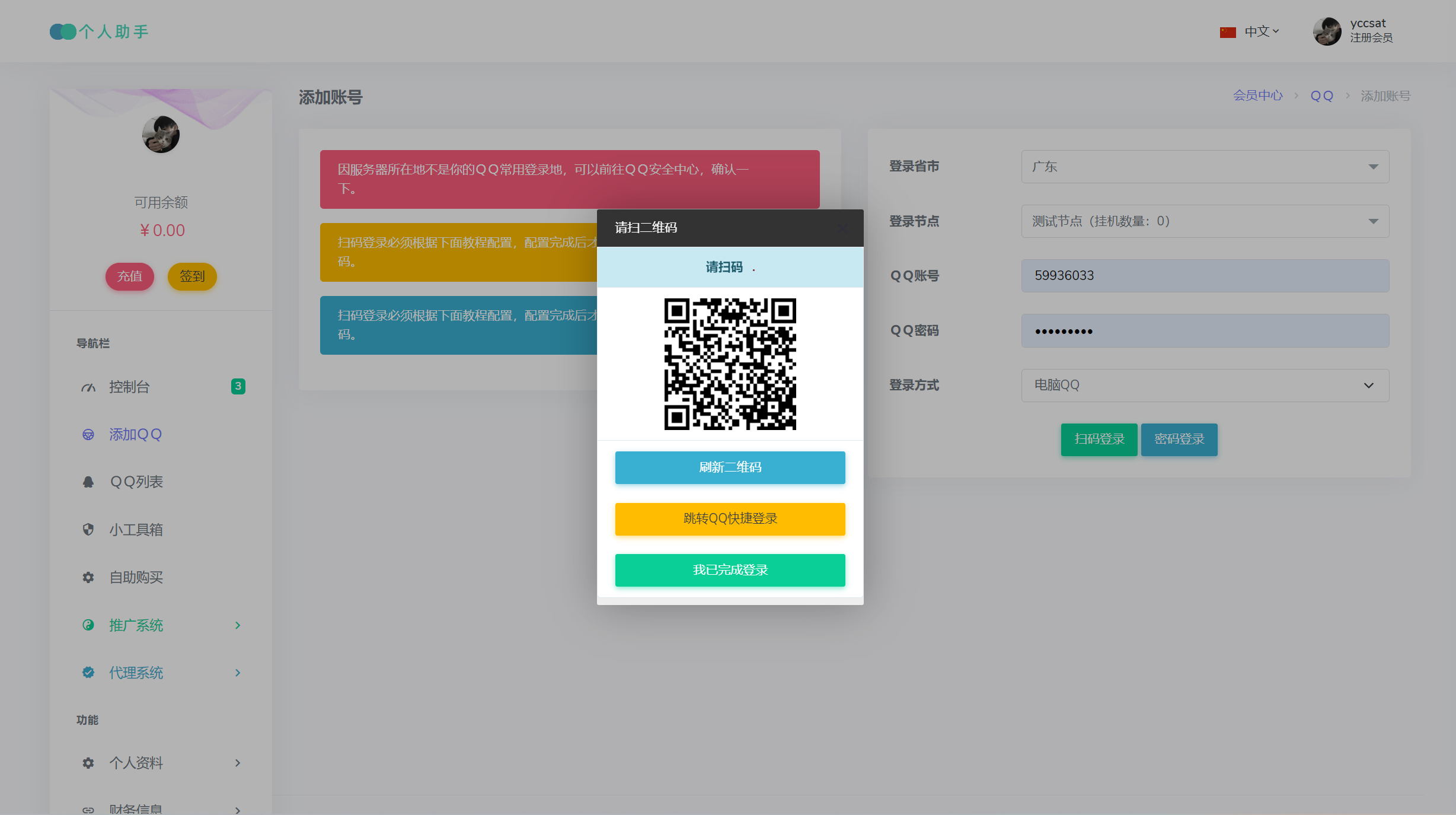Image resolution: width=1456 pixels, height=815 pixels.
Task: Click the 请扫码 status banner
Action: [730, 268]
